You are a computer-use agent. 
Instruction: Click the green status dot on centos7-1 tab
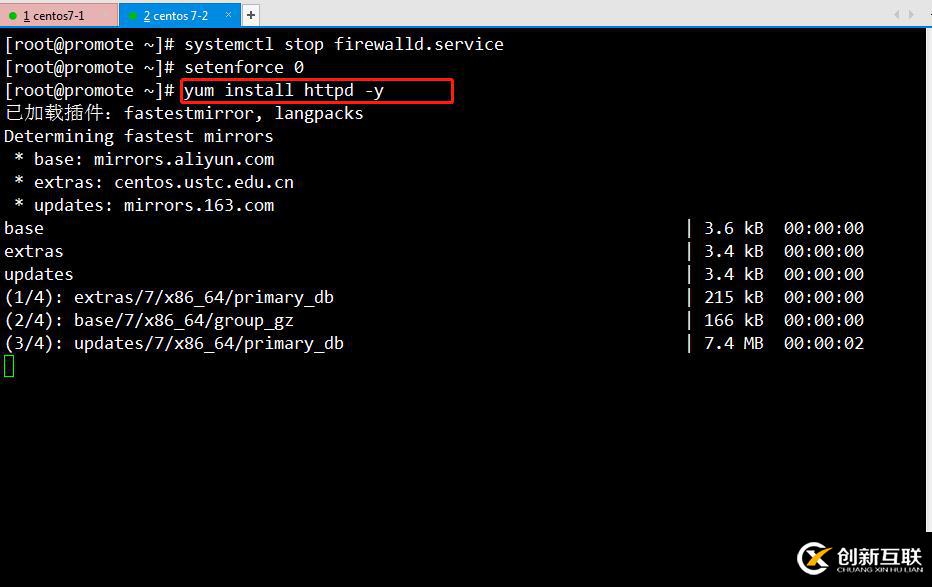pos(13,16)
